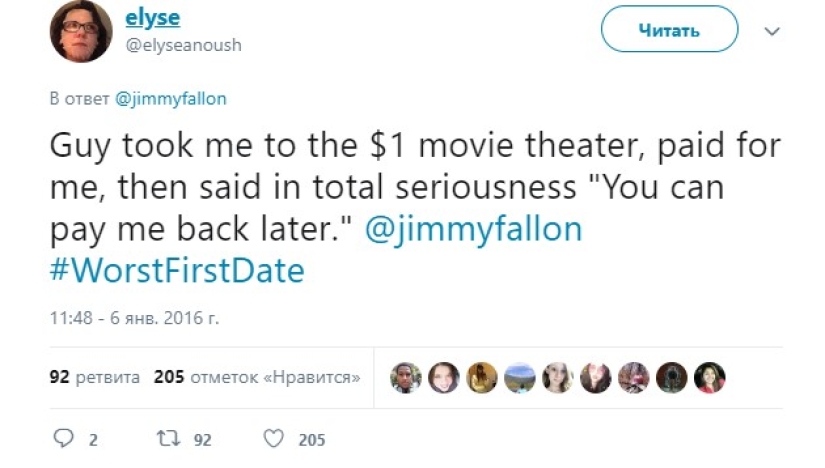The width and height of the screenshot is (825, 468).
Task: View the 92 ретвита list
Action: click(95, 378)
